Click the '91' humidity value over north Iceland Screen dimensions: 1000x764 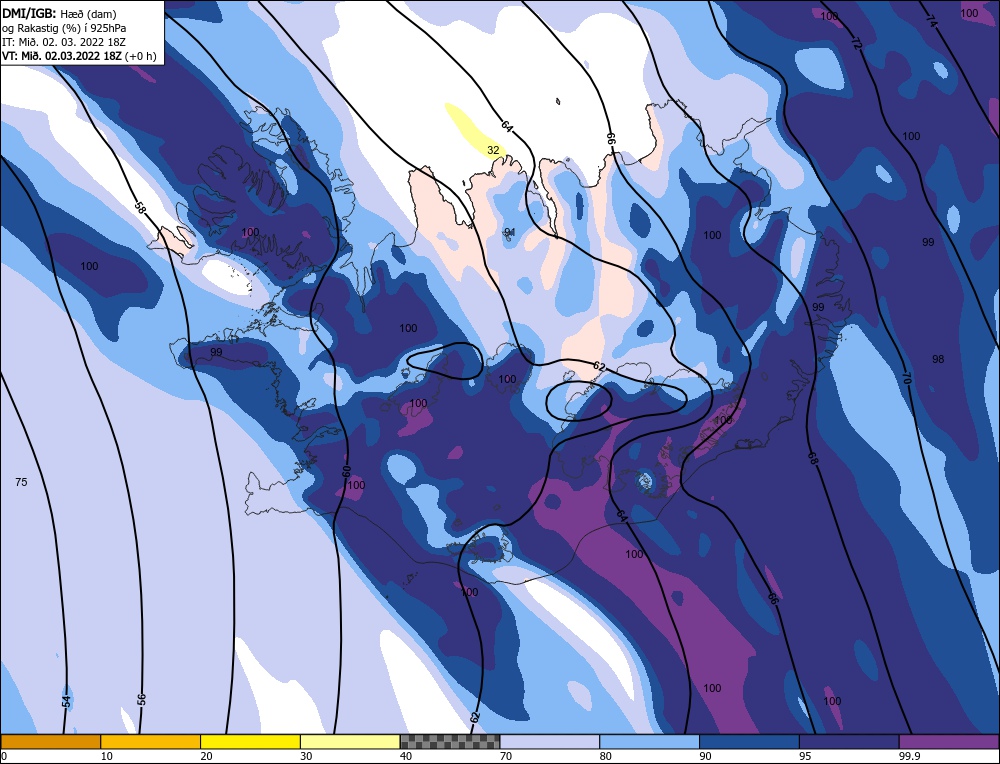point(510,232)
